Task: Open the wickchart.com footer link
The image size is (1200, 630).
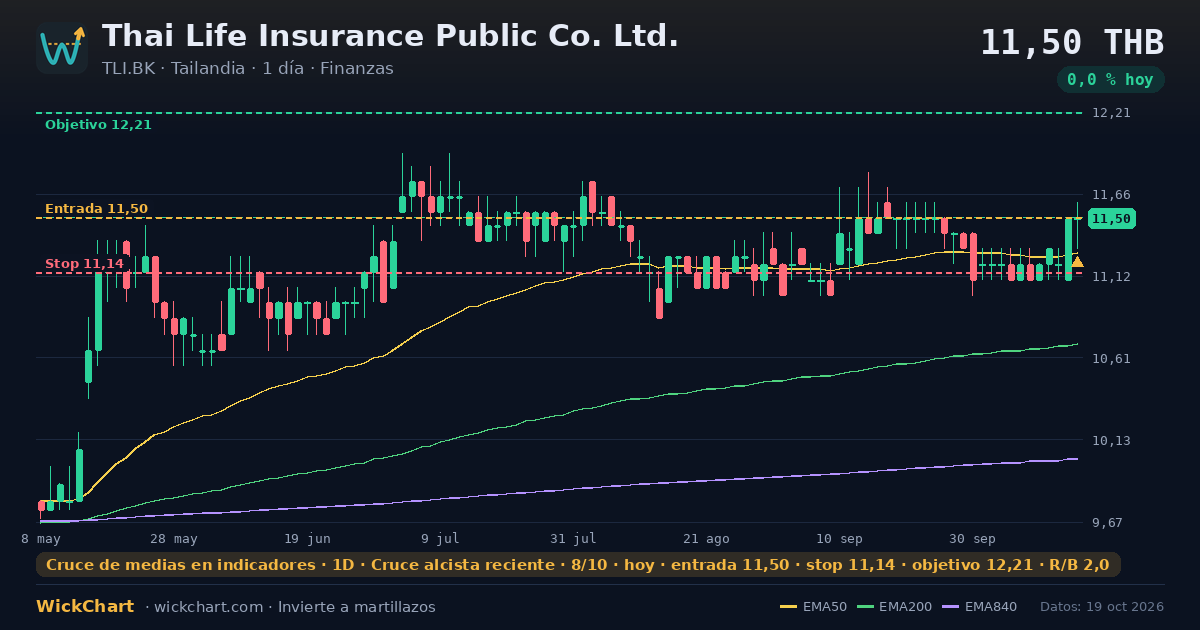Action: (207, 607)
